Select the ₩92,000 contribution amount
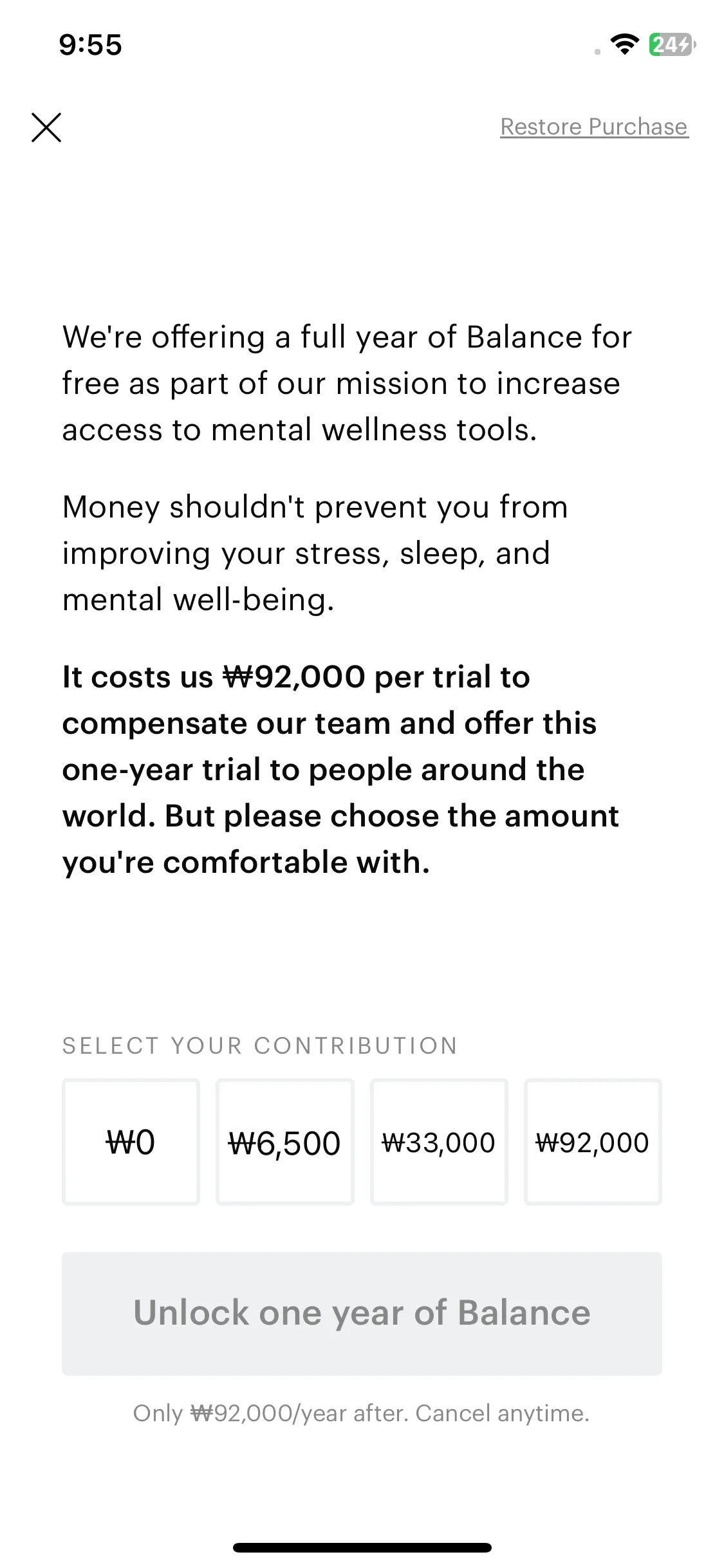The image size is (724, 1568). click(x=593, y=1142)
